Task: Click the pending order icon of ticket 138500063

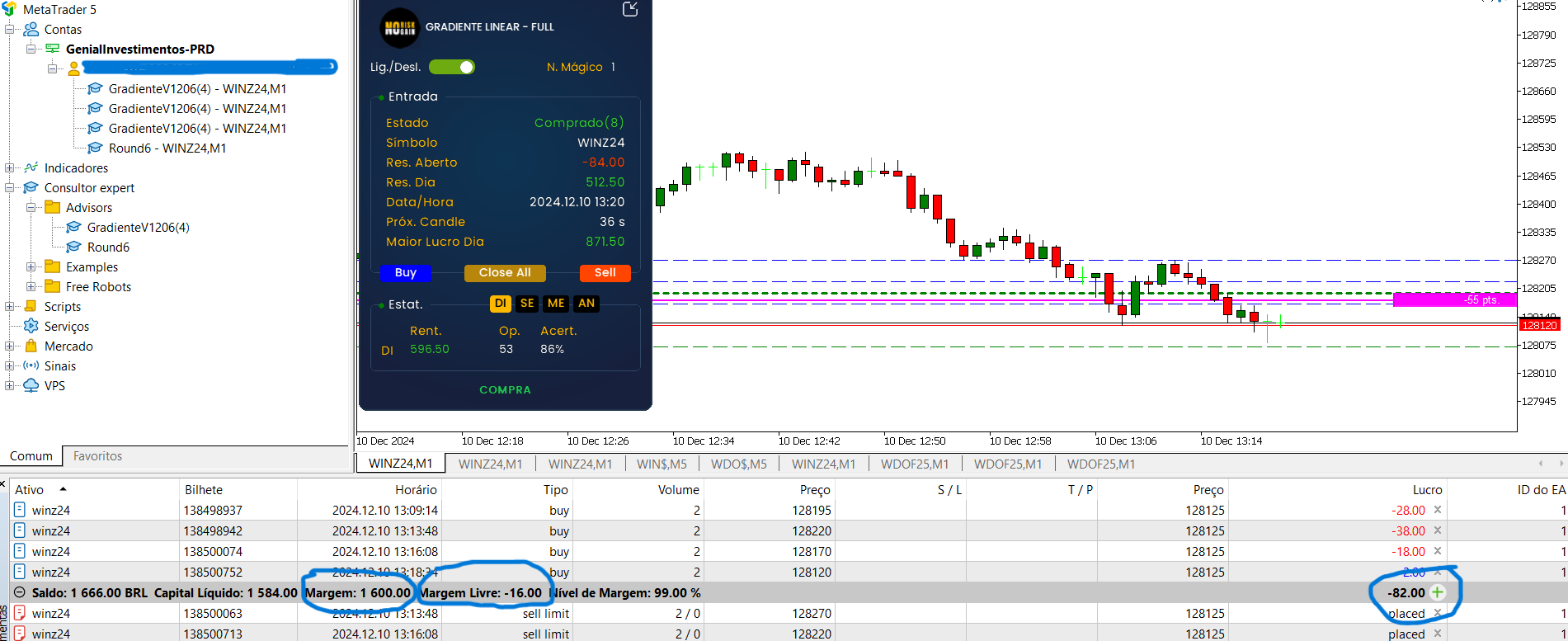Action: pyautogui.click(x=20, y=613)
